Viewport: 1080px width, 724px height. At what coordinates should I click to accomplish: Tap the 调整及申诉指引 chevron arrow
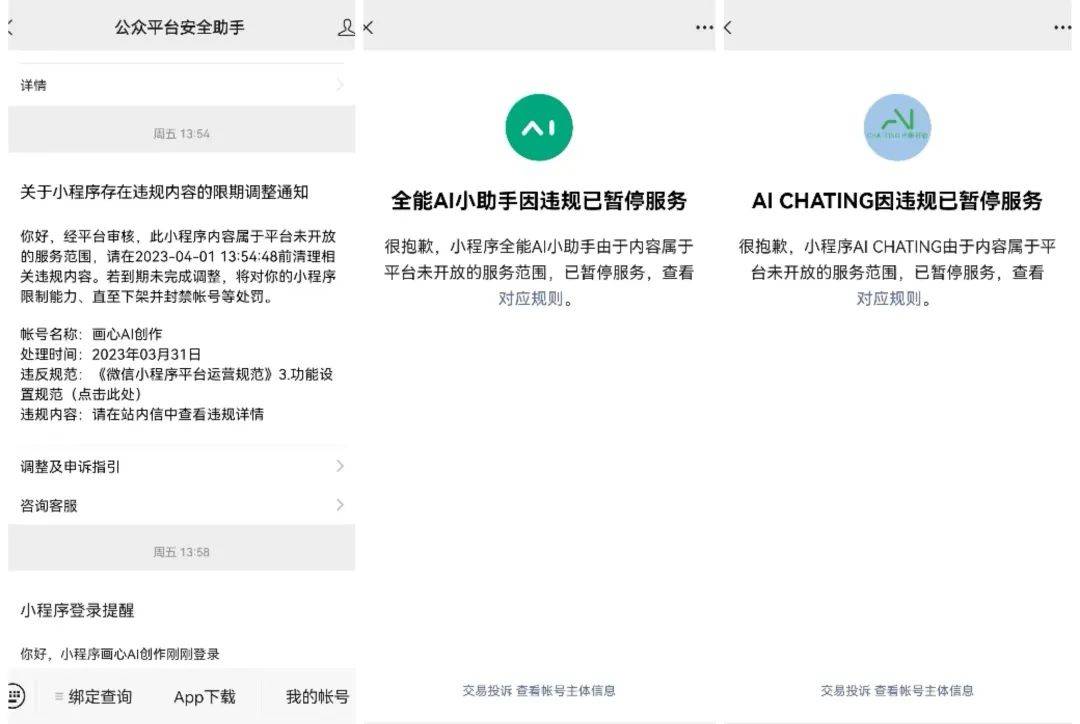[x=340, y=466]
